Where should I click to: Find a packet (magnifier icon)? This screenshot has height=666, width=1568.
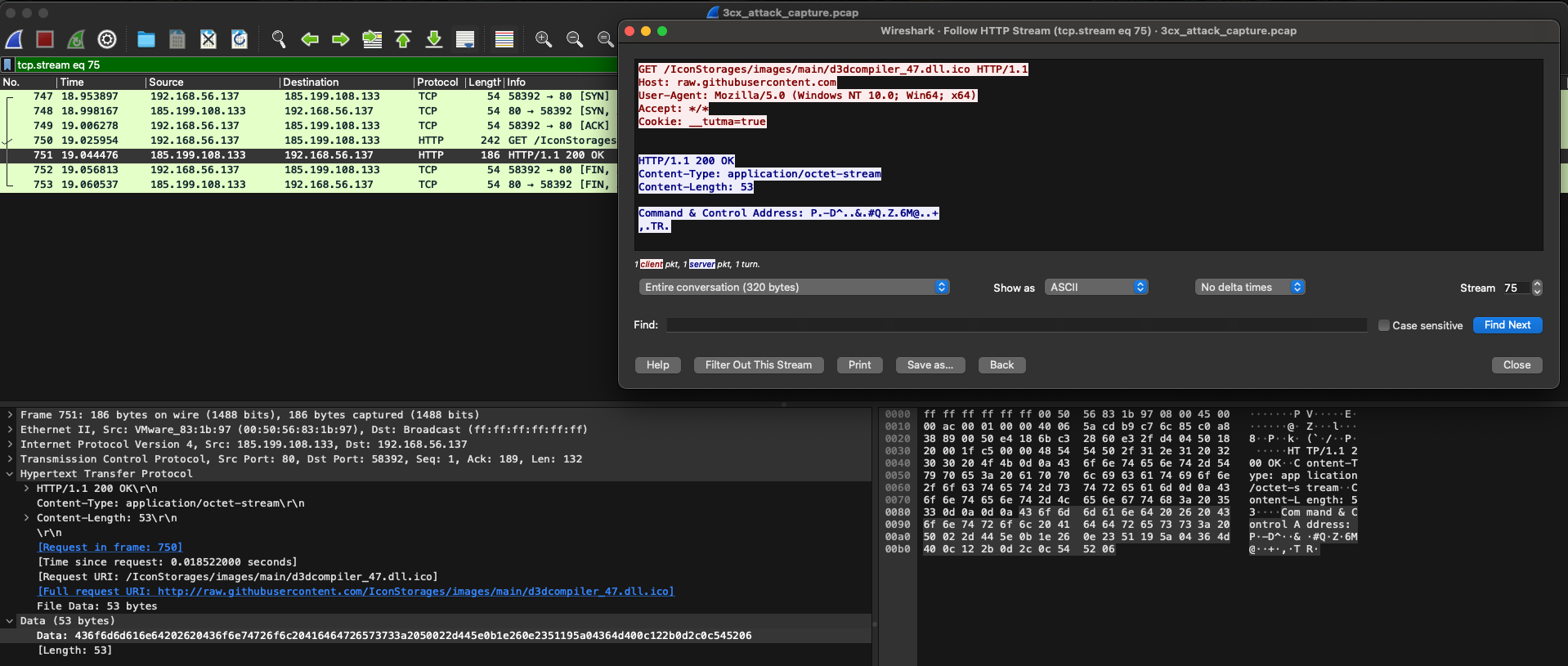(279, 39)
